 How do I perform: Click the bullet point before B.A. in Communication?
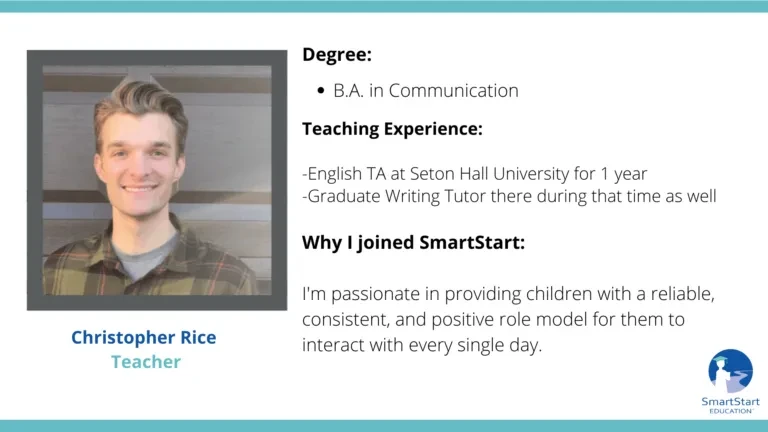tap(321, 91)
